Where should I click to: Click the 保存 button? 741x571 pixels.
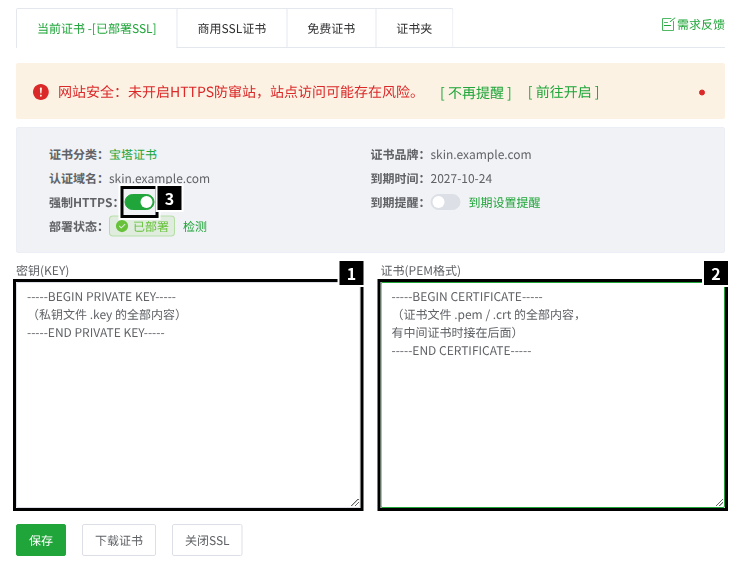[x=41, y=540]
